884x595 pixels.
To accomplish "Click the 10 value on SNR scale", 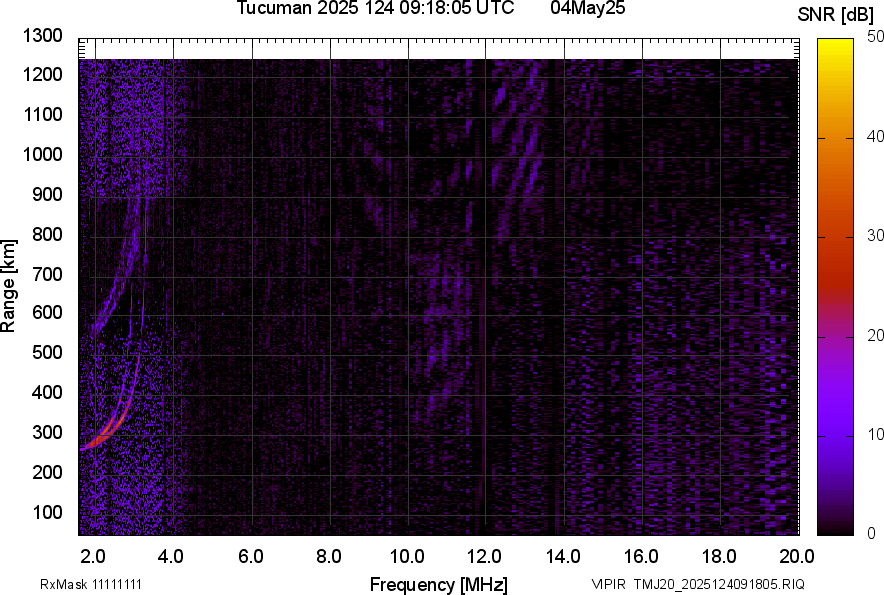I will 876,434.
